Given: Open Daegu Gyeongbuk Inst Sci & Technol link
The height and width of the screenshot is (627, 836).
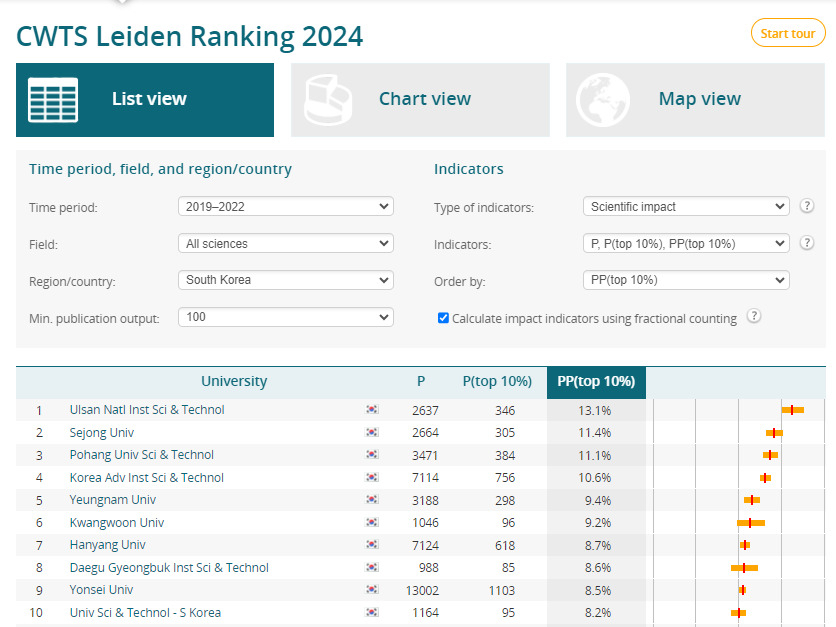Looking at the screenshot, I should (x=169, y=568).
